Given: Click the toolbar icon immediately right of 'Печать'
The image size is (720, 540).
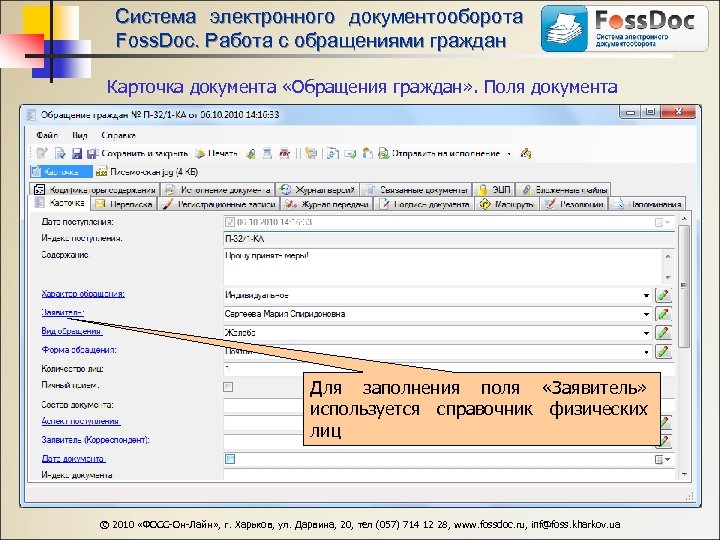Looking at the screenshot, I should click(250, 153).
